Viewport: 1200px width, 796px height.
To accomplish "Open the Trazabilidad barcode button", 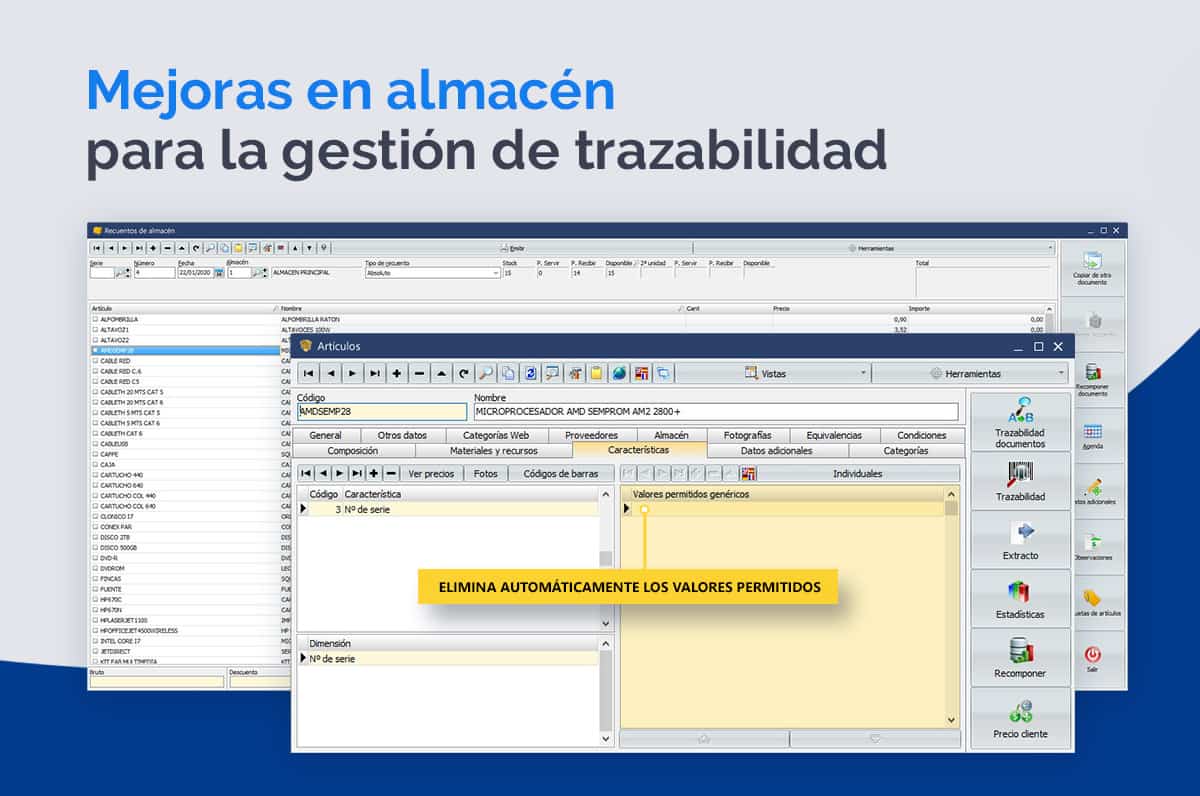I will [1019, 482].
